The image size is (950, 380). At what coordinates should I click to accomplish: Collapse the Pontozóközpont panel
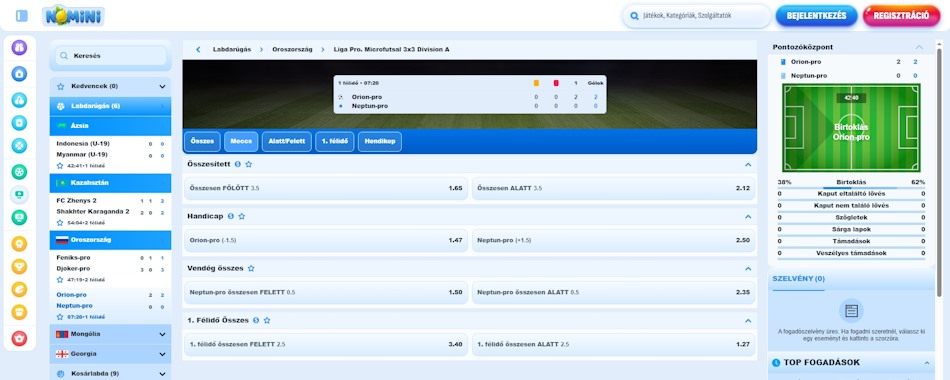920,47
